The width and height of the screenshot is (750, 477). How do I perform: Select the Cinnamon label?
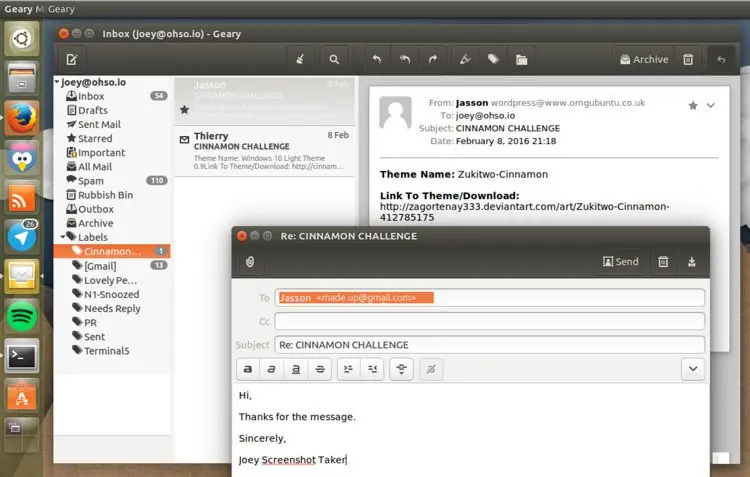112,251
